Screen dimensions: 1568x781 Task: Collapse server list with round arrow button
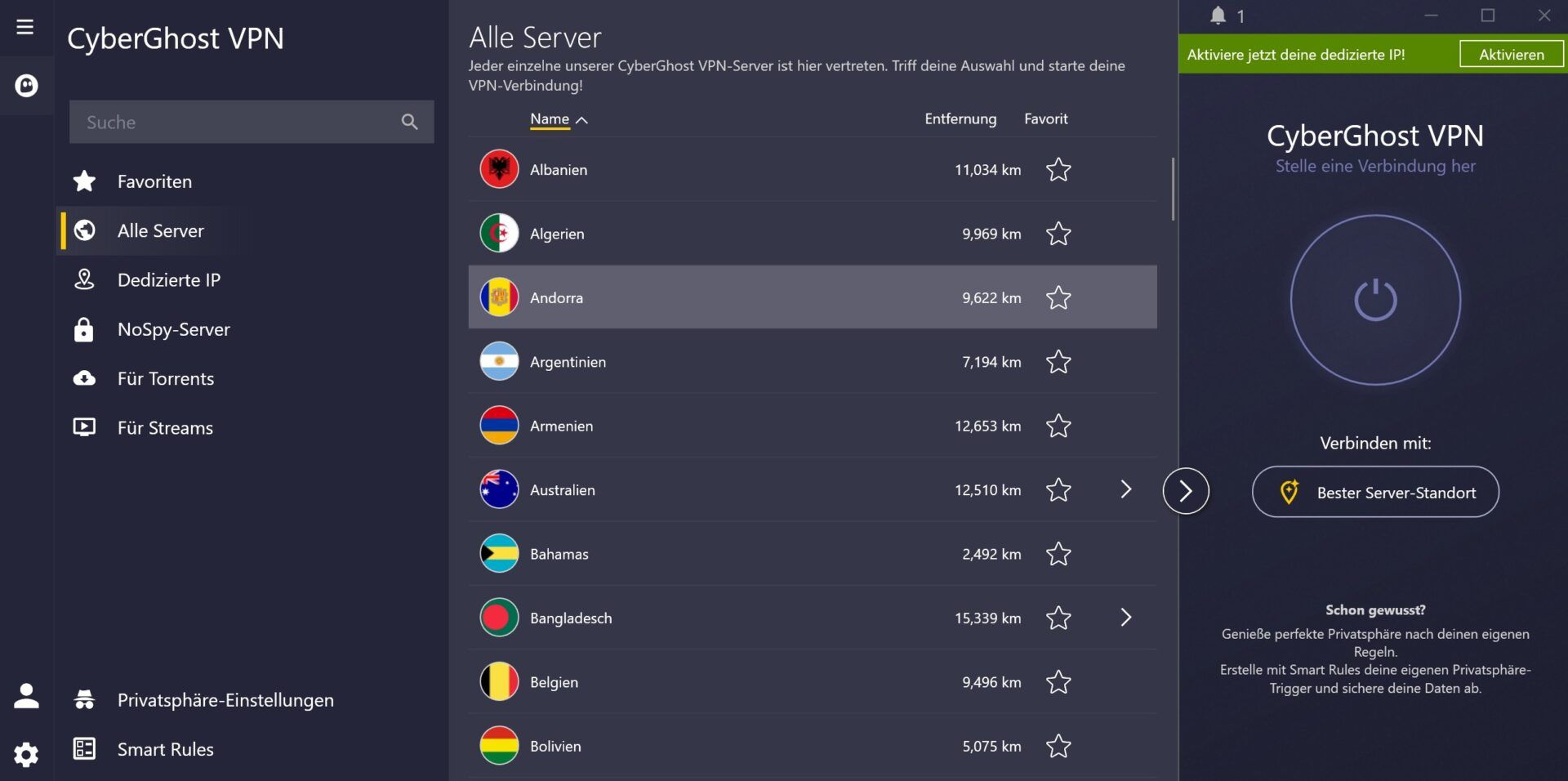[x=1186, y=491]
